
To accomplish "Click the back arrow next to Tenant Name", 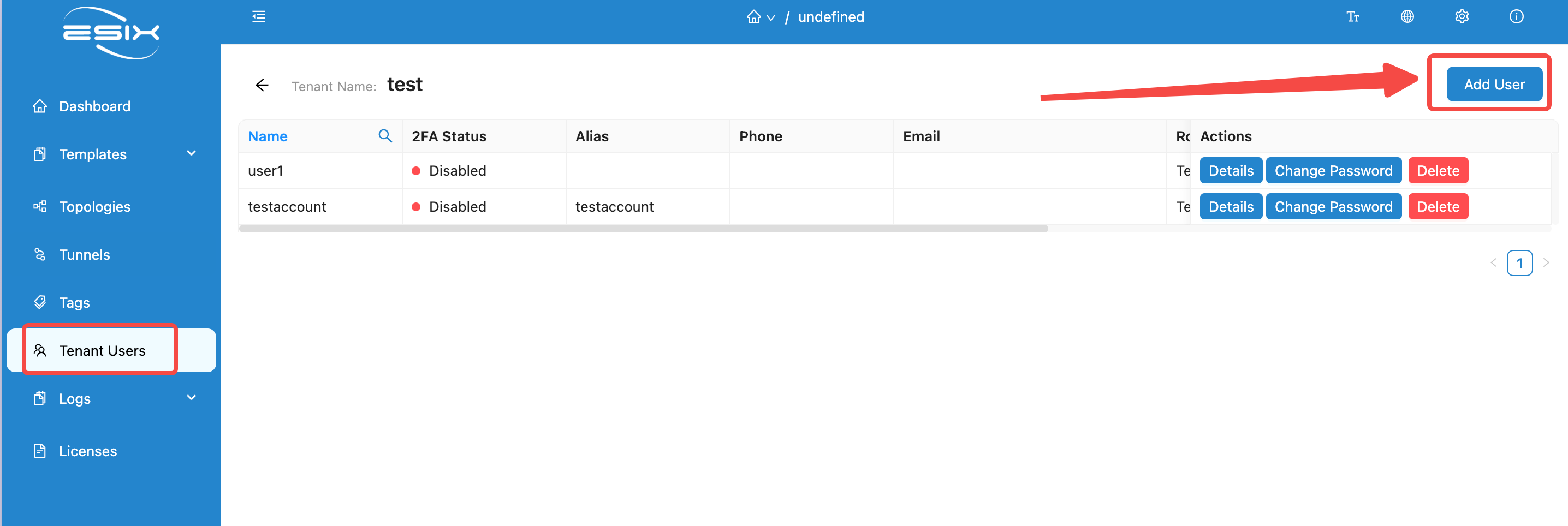I will pos(263,85).
